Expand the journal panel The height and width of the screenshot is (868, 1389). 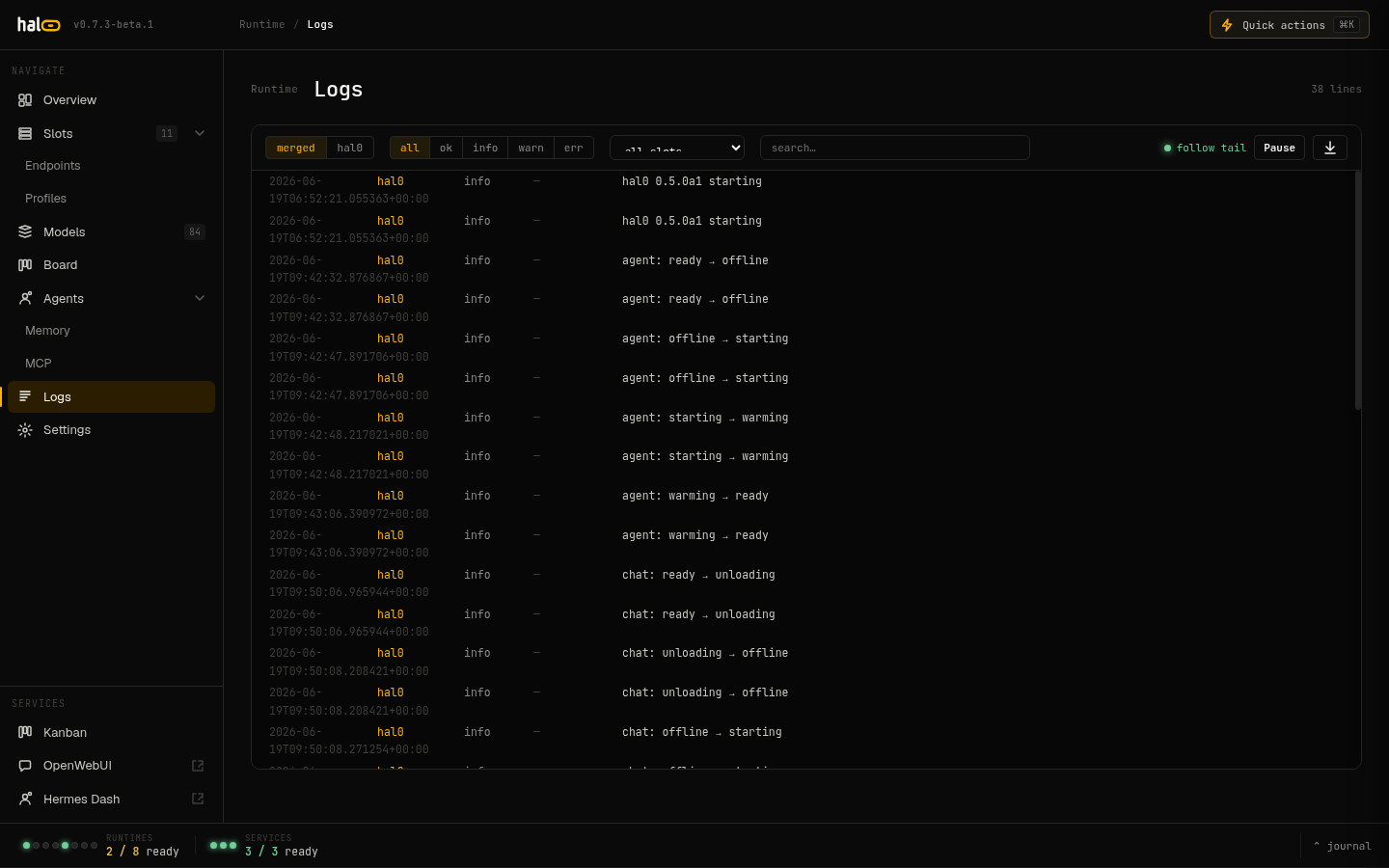(x=1343, y=846)
